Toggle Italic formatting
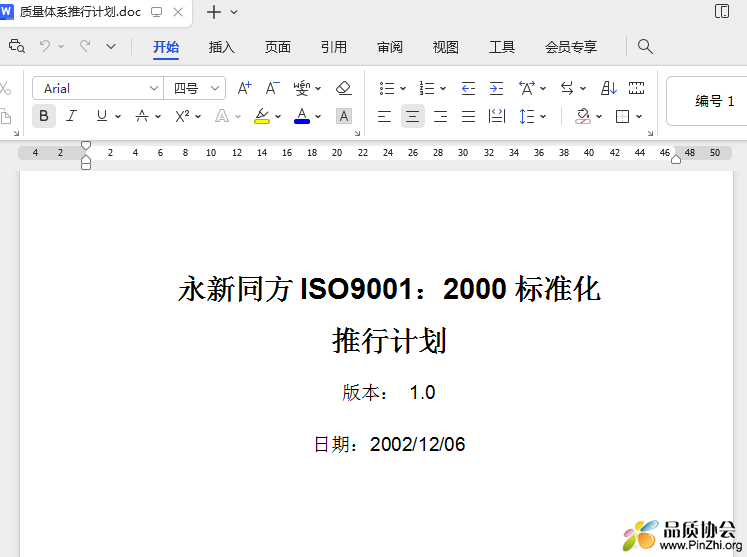 pyautogui.click(x=71, y=116)
